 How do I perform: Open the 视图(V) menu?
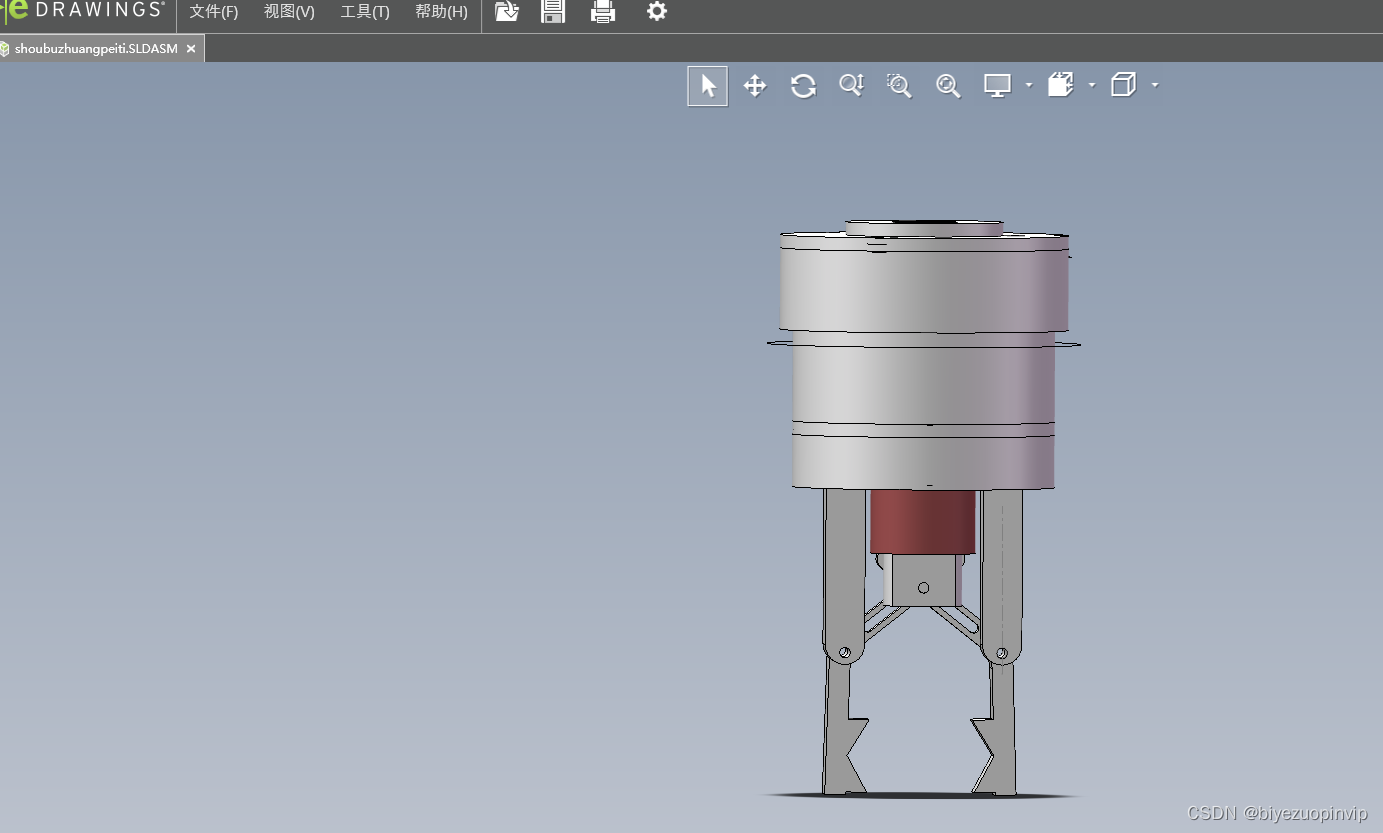click(289, 12)
